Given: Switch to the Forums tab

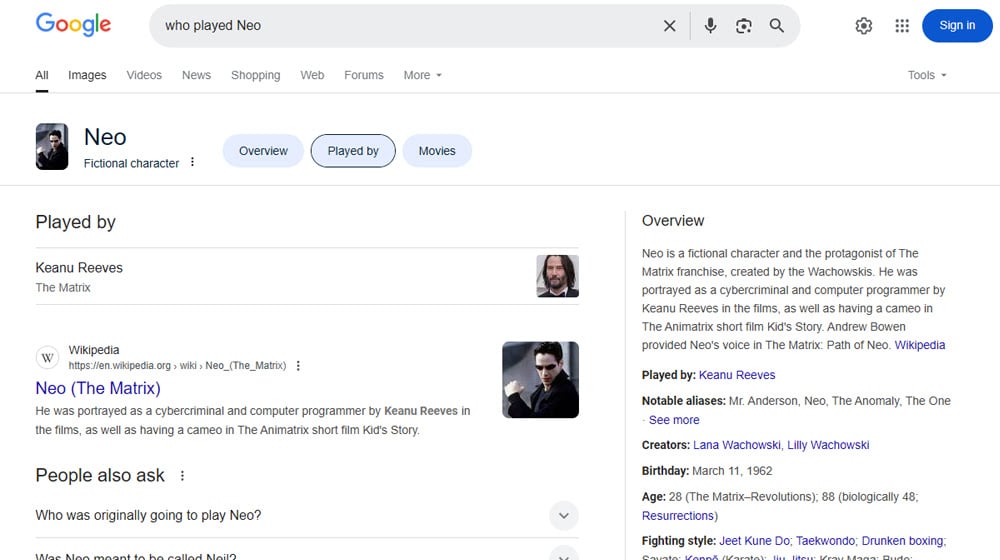Looking at the screenshot, I should pos(364,75).
